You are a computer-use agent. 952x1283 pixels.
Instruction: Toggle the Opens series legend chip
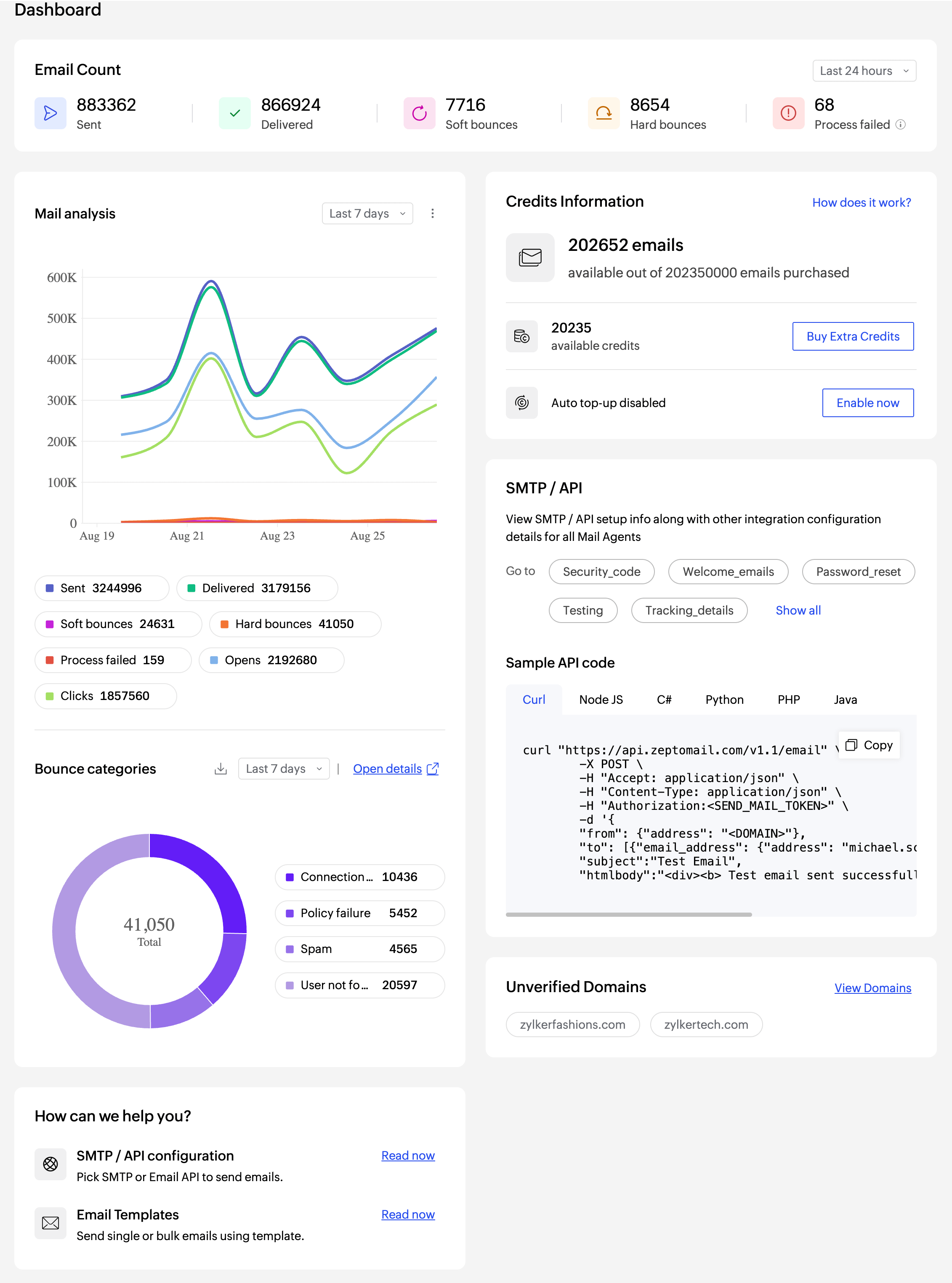click(x=271, y=660)
